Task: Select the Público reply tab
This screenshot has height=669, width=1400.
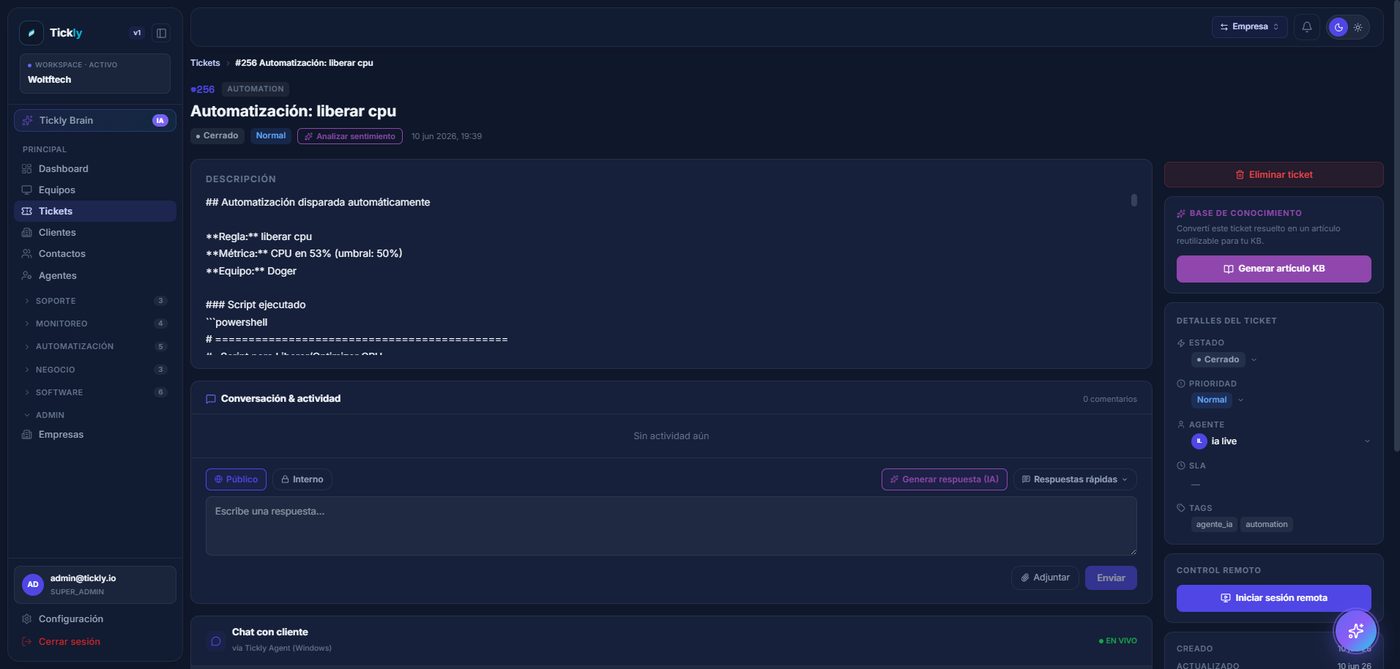Action: 236,480
